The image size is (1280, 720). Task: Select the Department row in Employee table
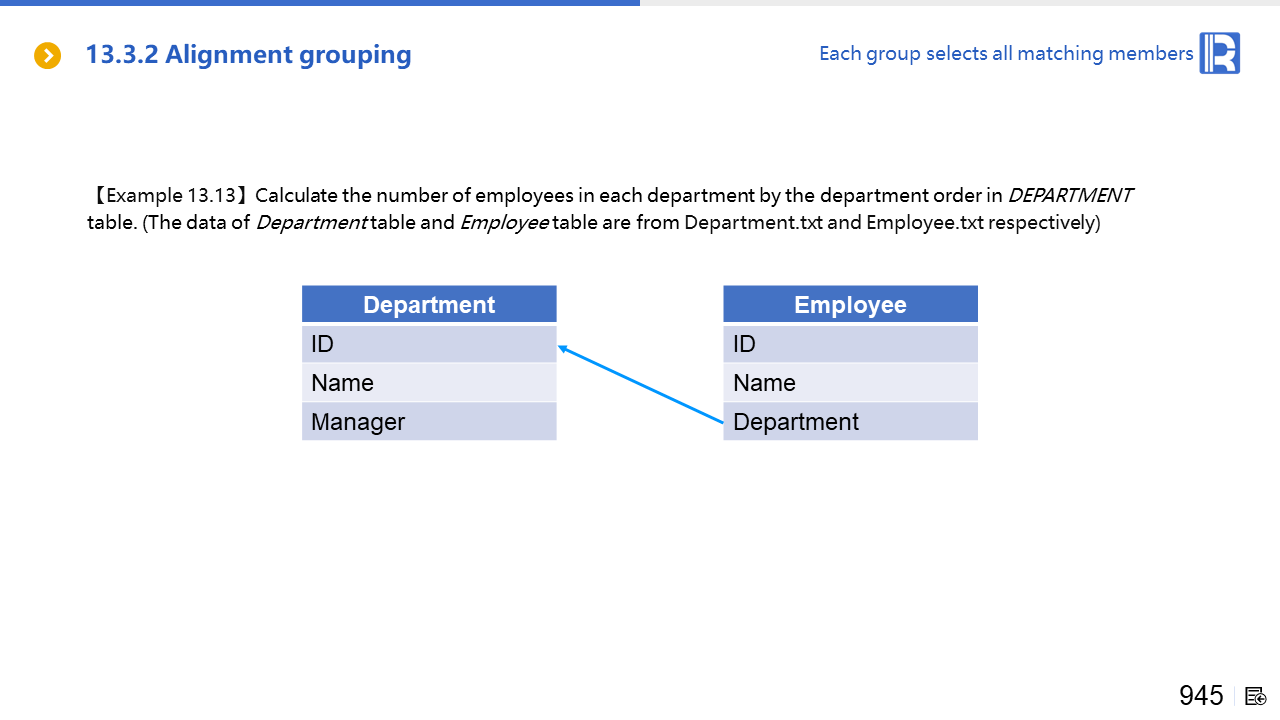coord(850,422)
